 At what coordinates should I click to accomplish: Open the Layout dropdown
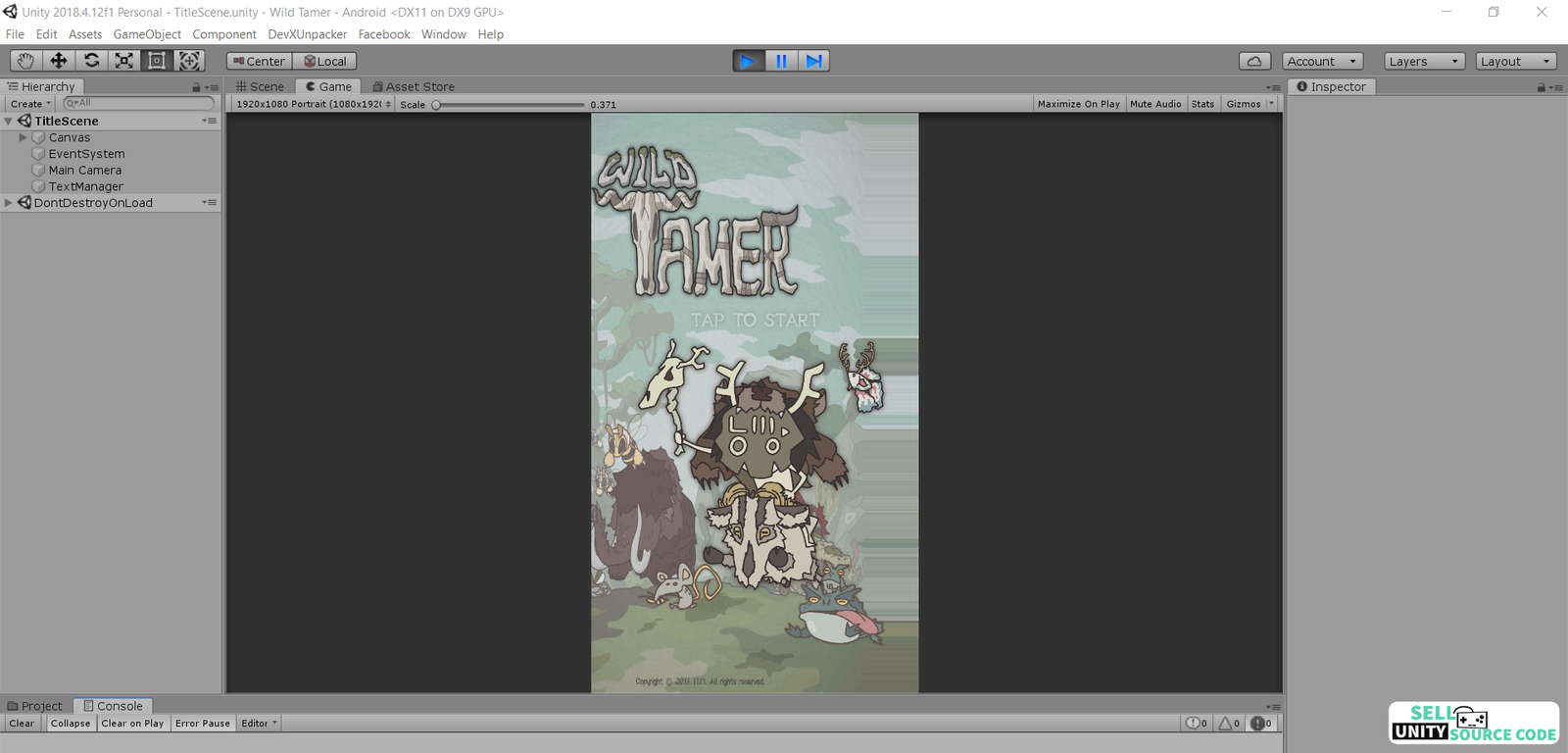point(1516,61)
